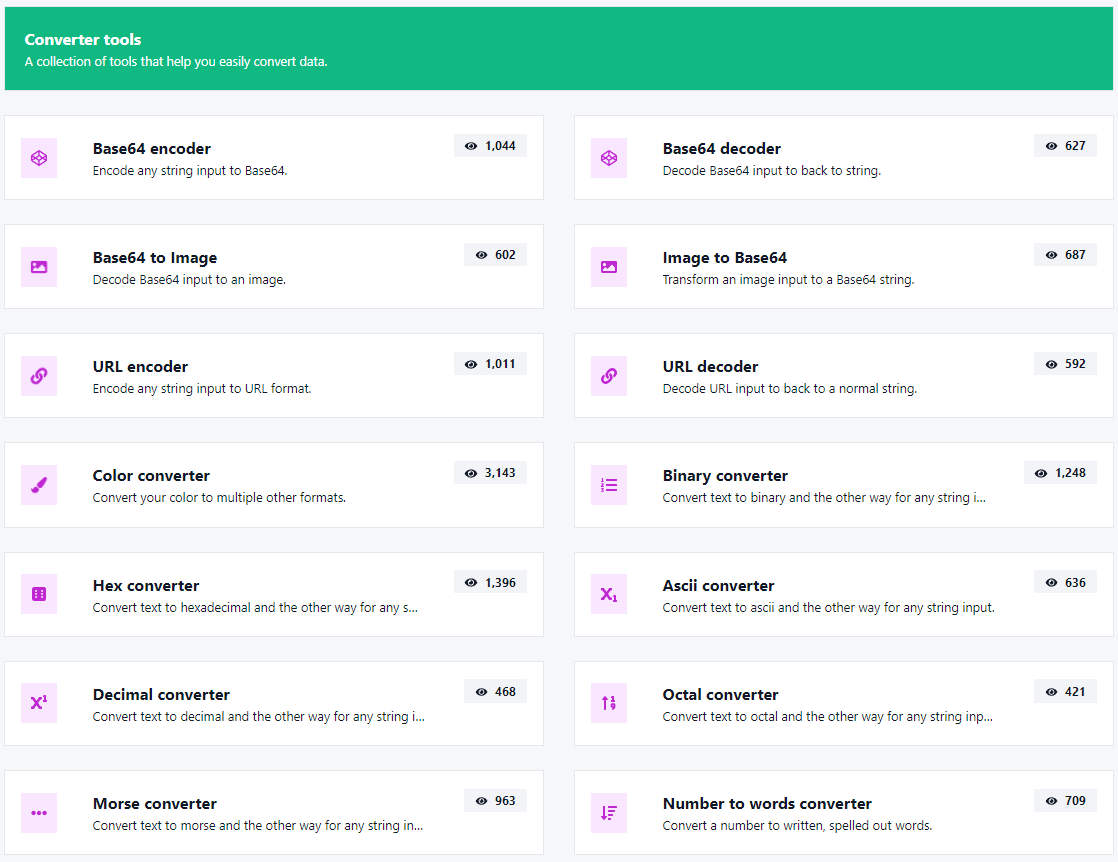Click the Base64 encoder cube icon
Viewport: 1118px width, 862px height.
(x=39, y=158)
